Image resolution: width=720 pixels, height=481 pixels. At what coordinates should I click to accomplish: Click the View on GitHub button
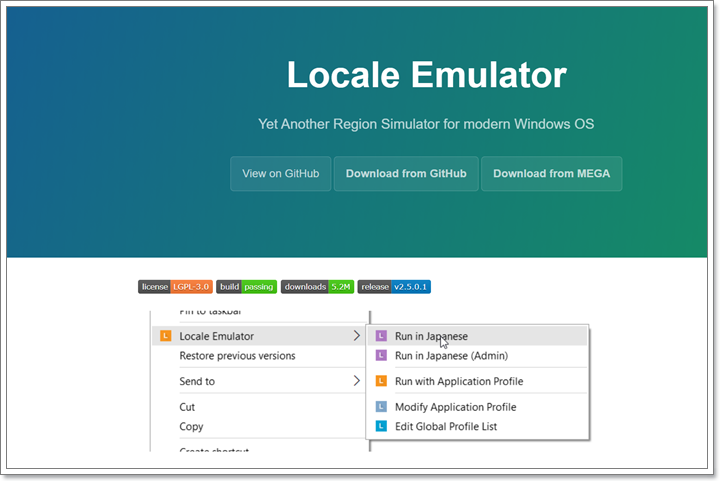[x=281, y=173]
